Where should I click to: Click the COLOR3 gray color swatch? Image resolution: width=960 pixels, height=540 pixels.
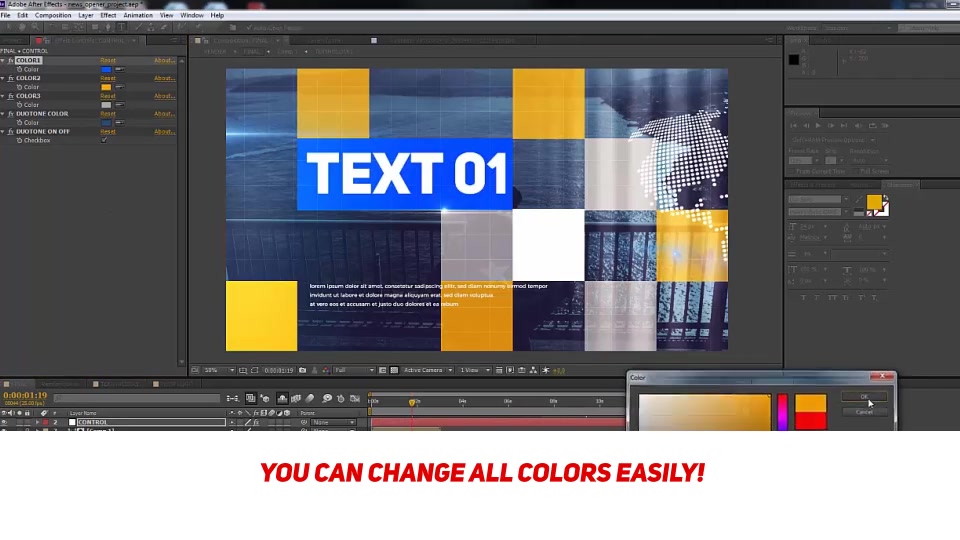tap(106, 105)
